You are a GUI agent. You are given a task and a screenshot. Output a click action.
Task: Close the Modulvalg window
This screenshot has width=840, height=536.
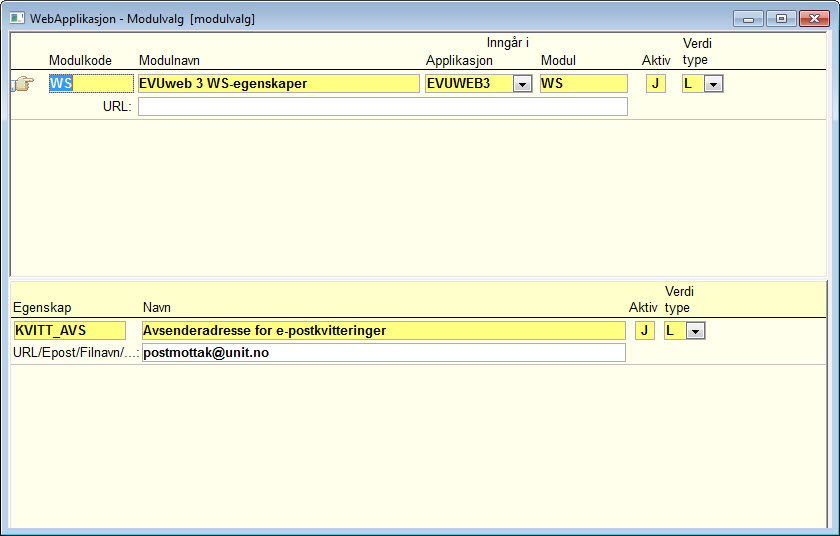click(814, 19)
